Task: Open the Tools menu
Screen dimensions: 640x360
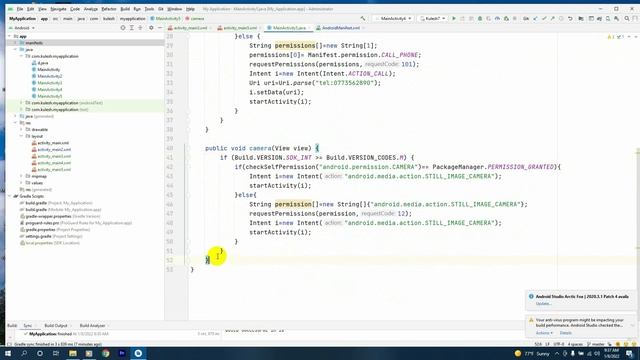Action: [149, 9]
